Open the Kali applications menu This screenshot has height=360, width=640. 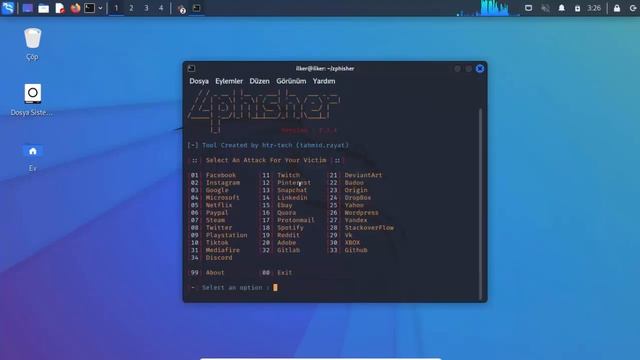pyautogui.click(x=8, y=8)
